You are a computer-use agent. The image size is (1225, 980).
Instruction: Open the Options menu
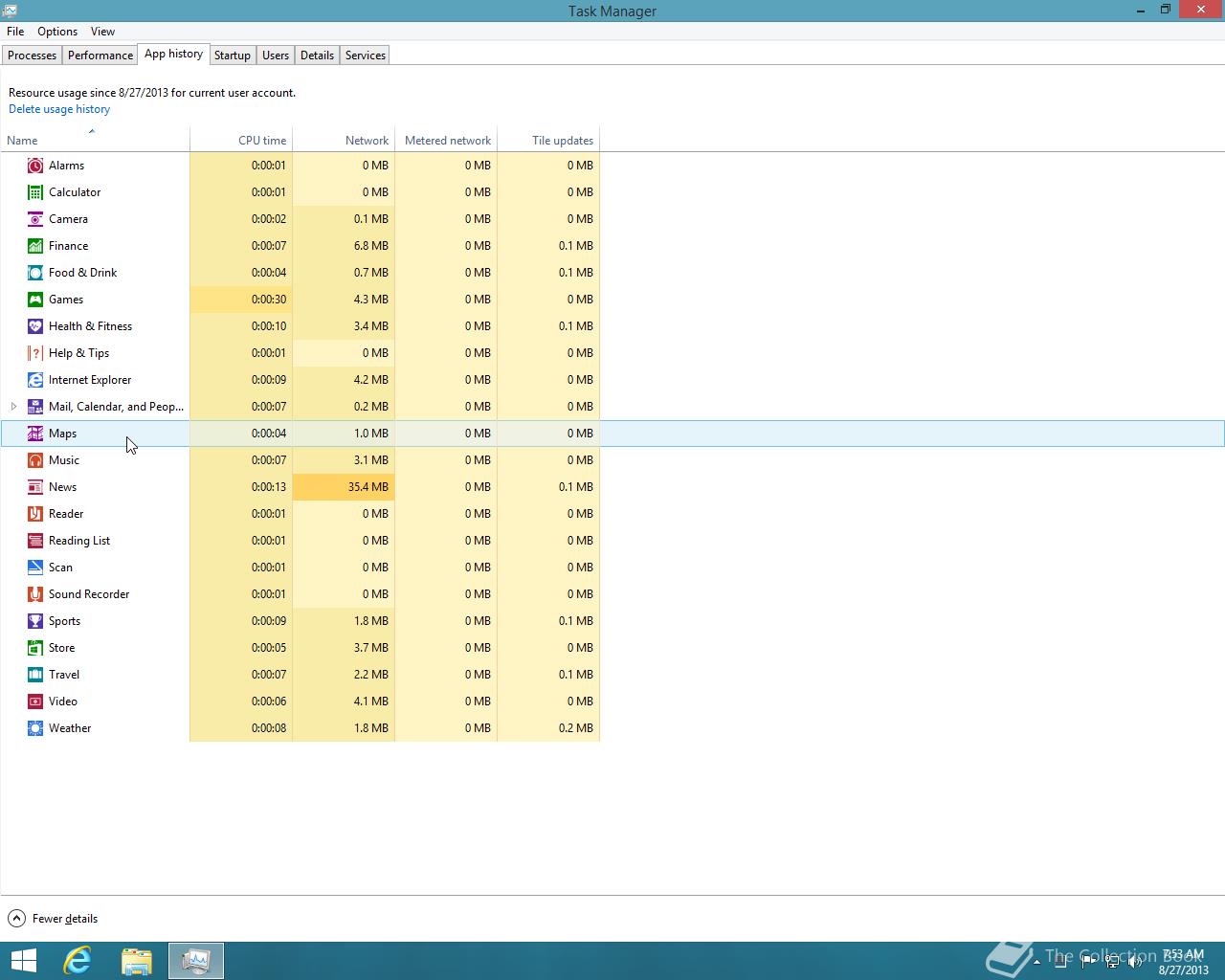click(57, 32)
